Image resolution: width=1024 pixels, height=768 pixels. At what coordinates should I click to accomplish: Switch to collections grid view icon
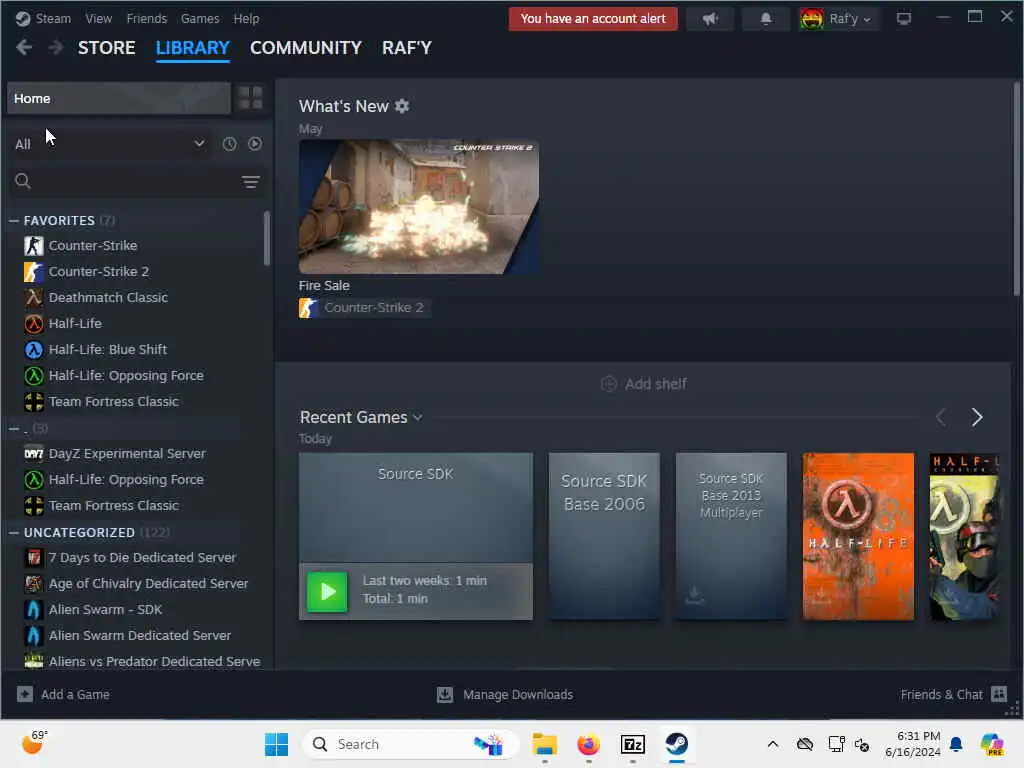point(250,99)
